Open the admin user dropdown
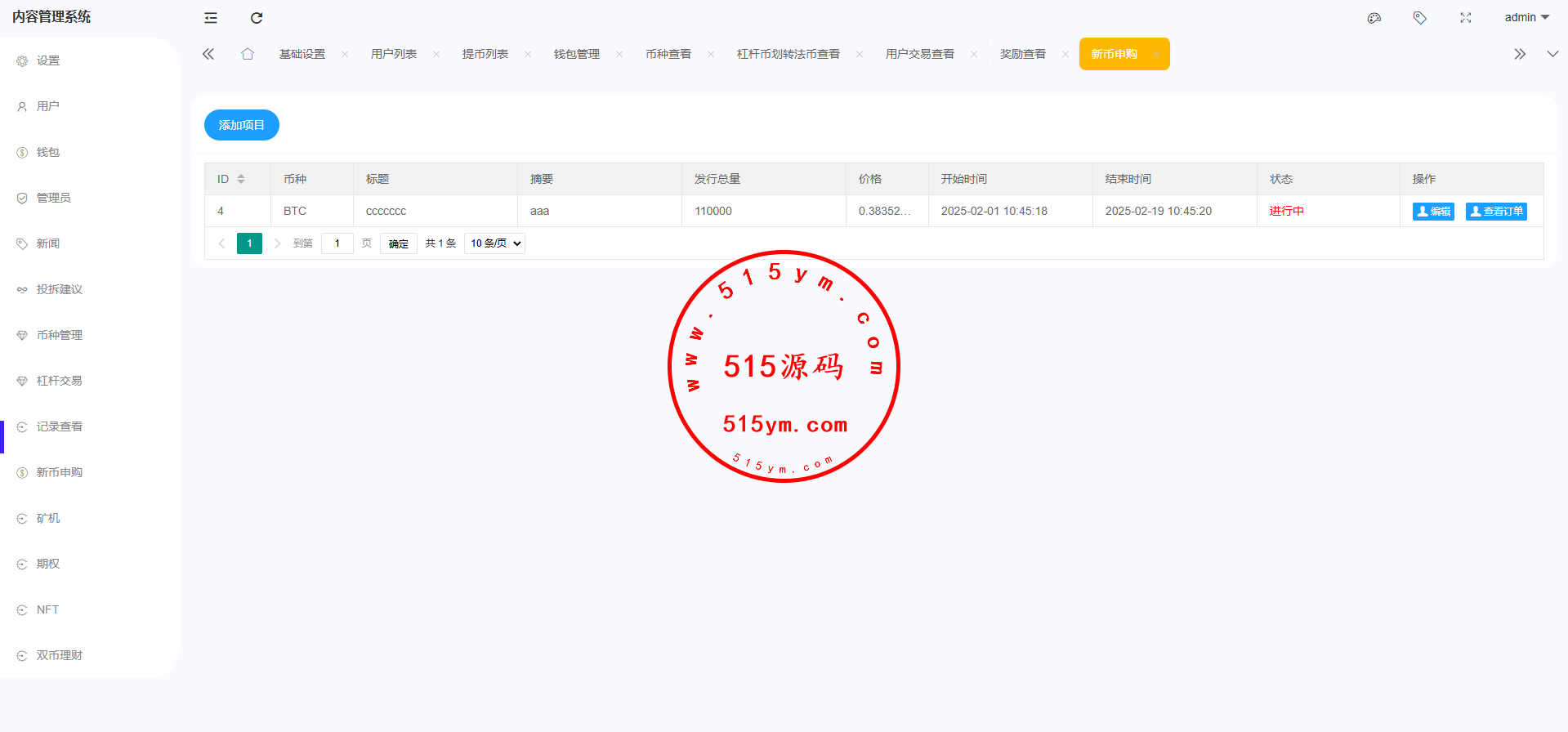Image resolution: width=1568 pixels, height=732 pixels. click(1526, 17)
